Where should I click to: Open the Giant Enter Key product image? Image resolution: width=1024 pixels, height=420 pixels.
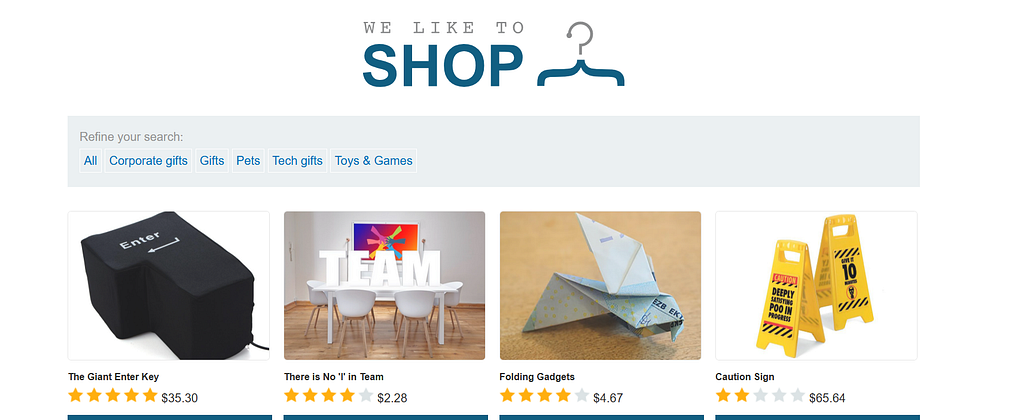168,285
